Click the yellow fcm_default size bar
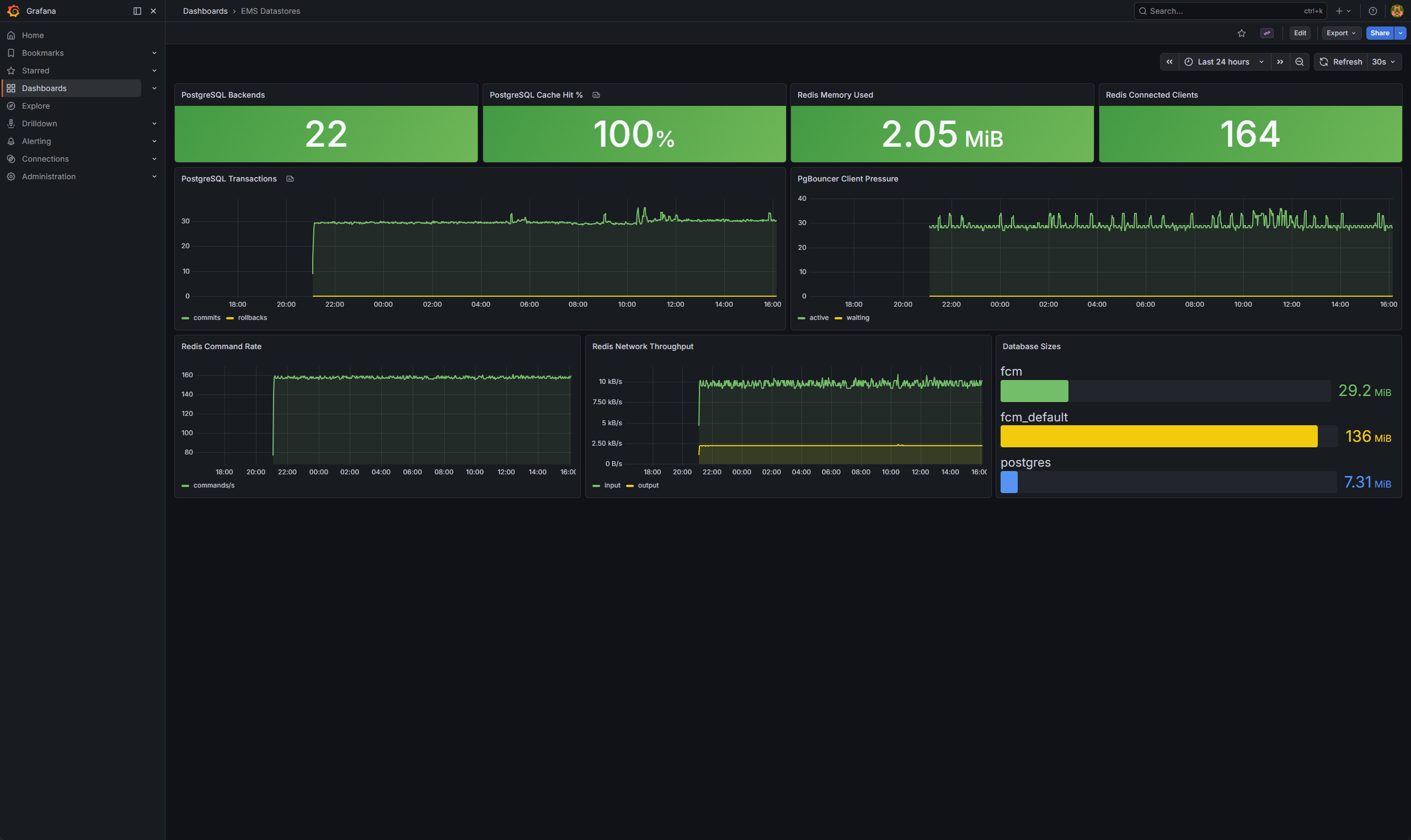This screenshot has height=840, width=1411. click(x=1158, y=436)
